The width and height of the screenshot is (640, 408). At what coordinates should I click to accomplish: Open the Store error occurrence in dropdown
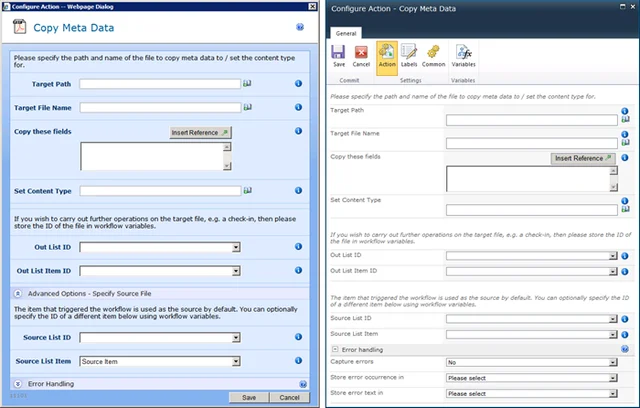coord(531,379)
